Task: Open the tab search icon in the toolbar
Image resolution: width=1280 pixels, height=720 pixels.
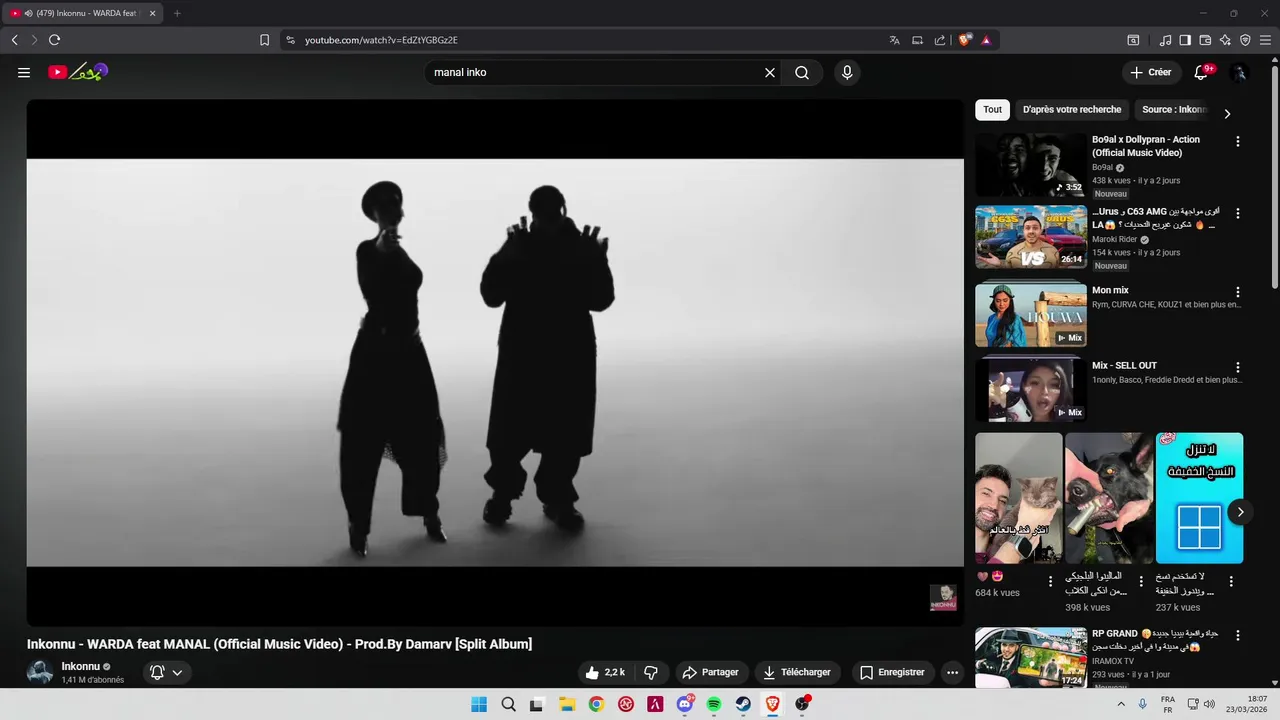Action: 1133,40
